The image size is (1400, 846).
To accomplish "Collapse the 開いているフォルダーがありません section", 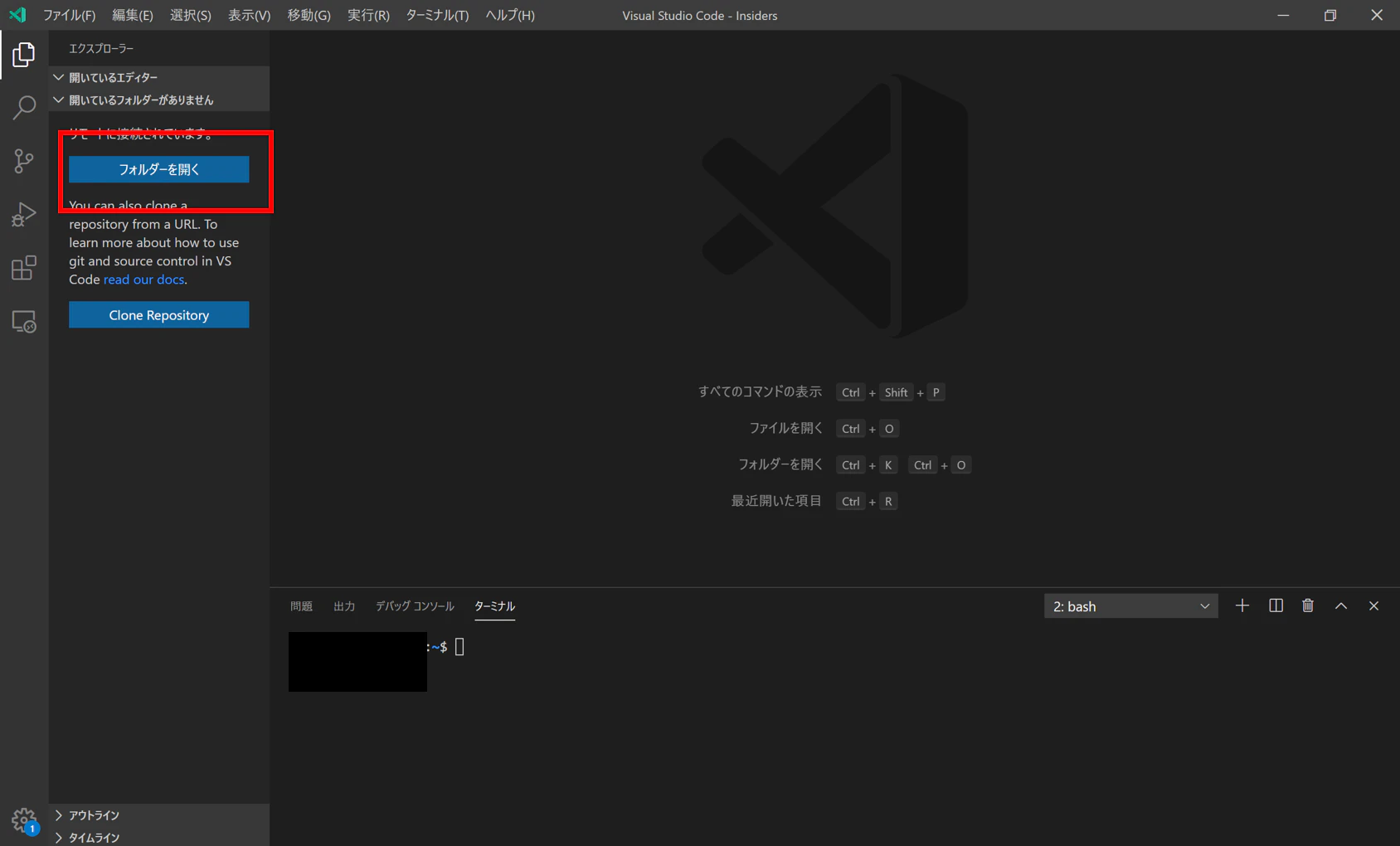I will tap(159, 100).
